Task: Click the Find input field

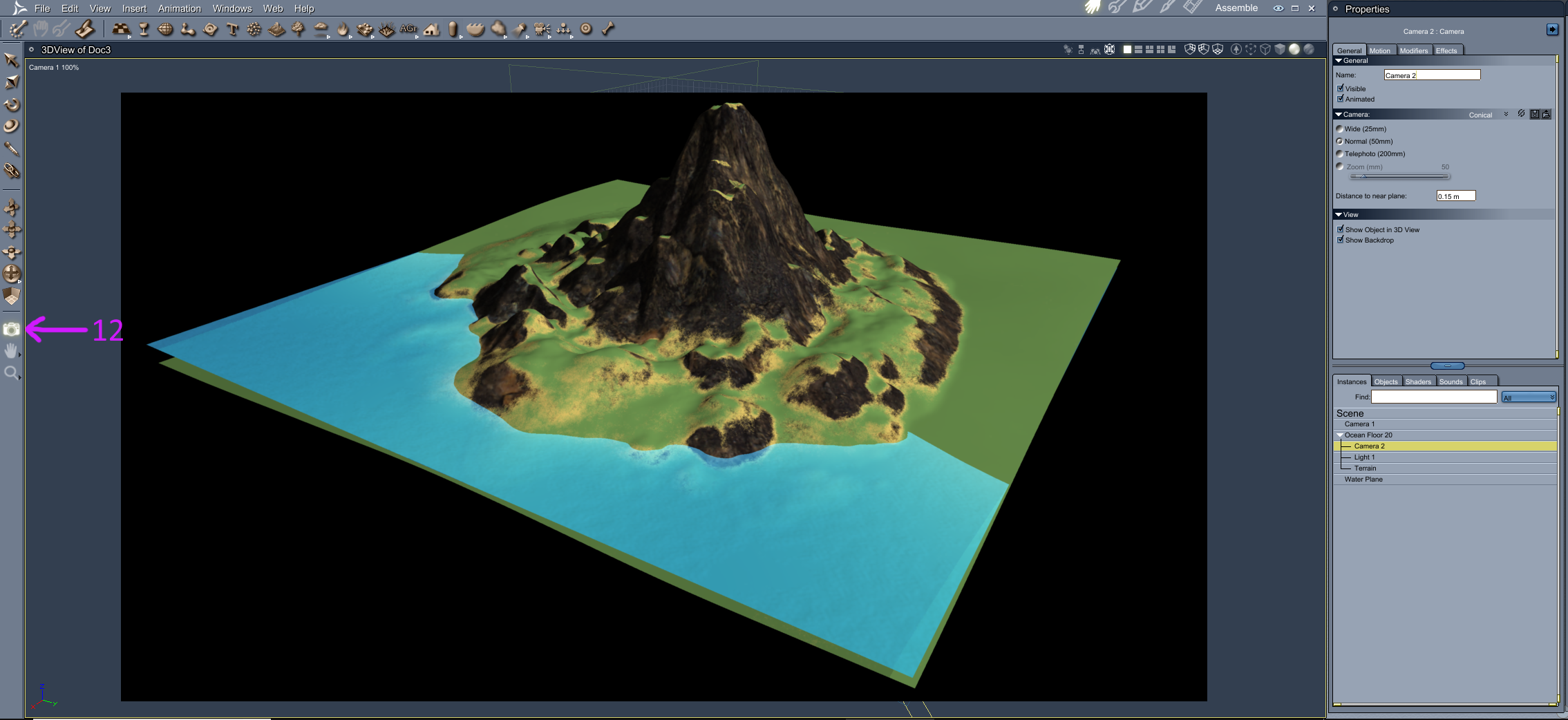Action: (x=1434, y=397)
